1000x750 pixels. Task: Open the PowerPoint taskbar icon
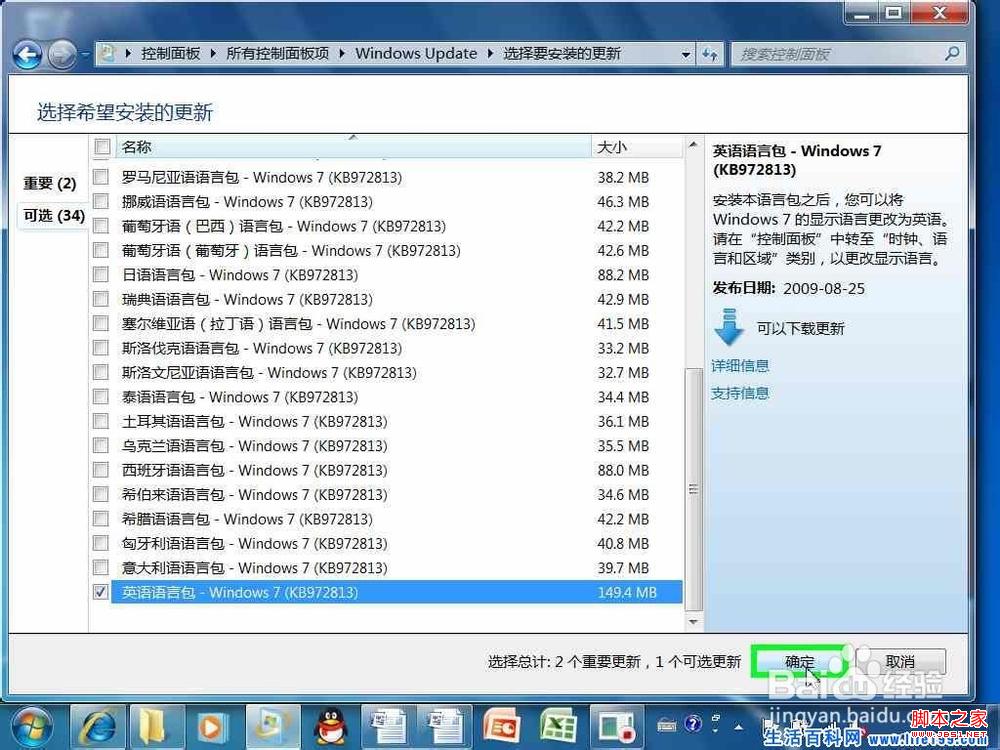501,728
